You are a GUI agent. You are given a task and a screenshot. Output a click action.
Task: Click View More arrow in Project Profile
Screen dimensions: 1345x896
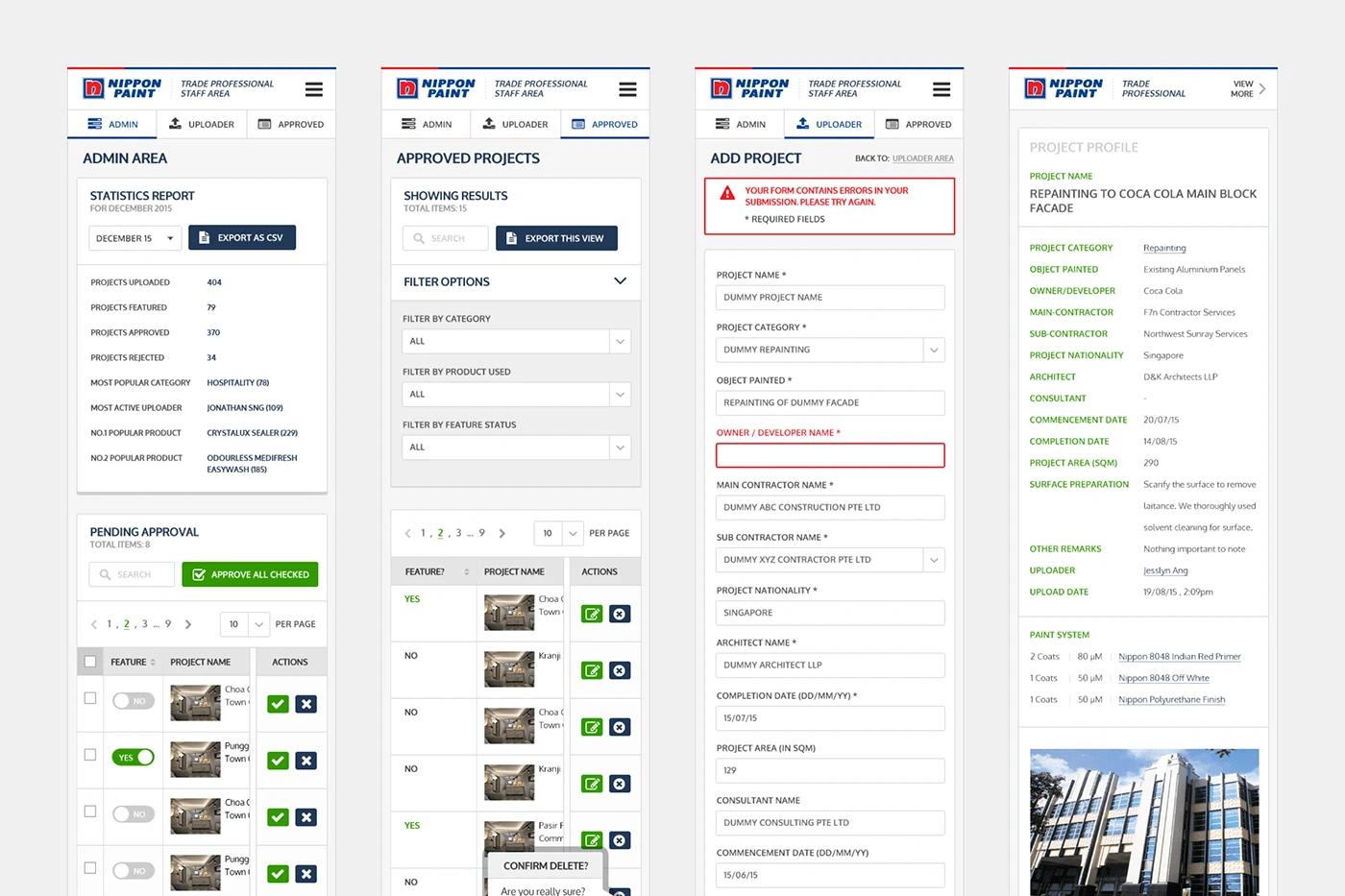pos(1261,88)
